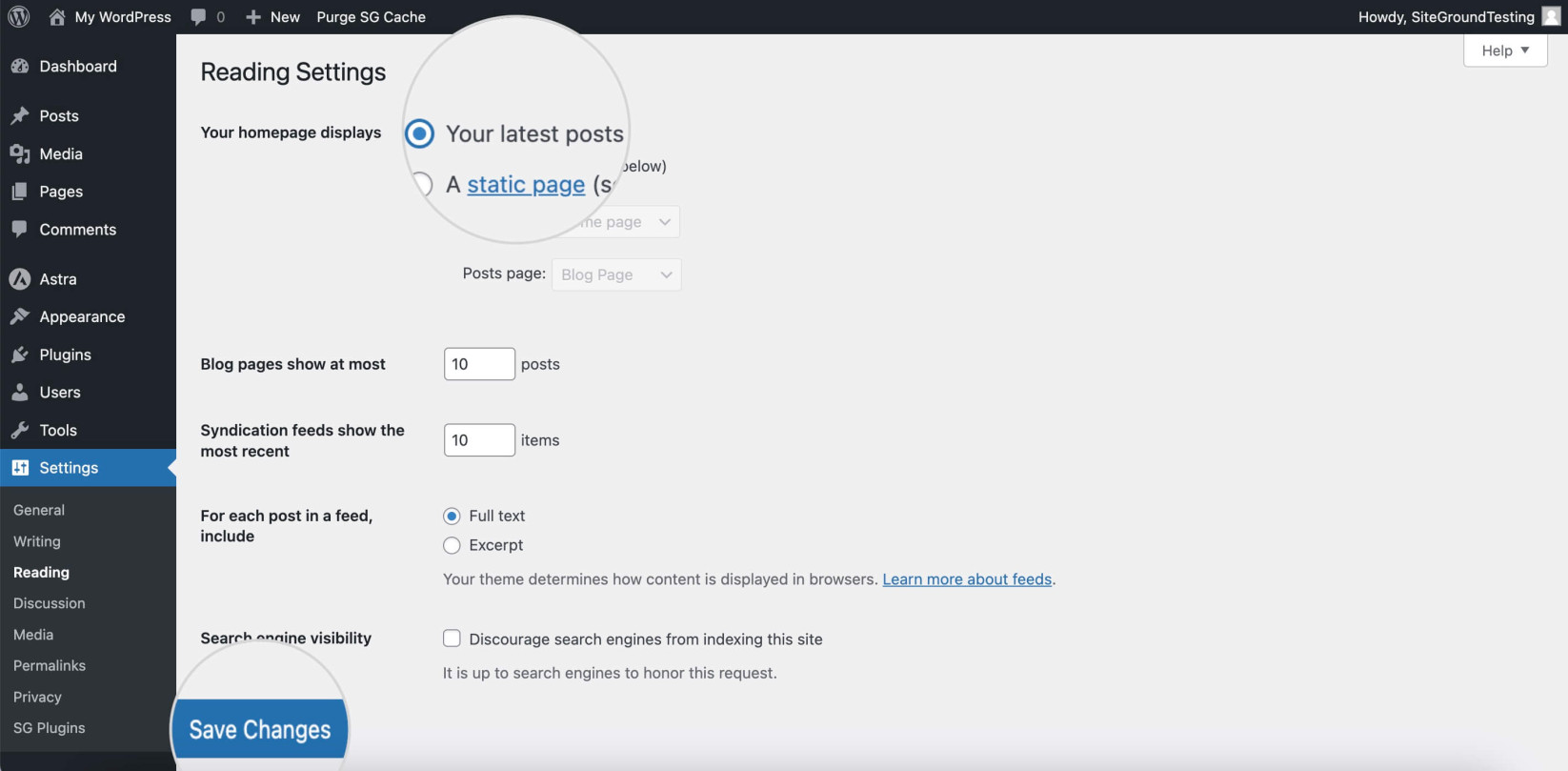Click Syndication feeds items number field

479,440
